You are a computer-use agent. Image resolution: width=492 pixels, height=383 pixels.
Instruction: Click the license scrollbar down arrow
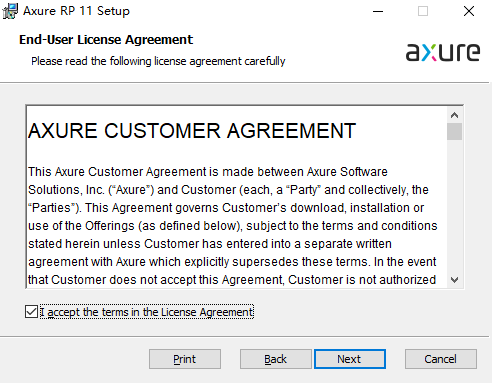[454, 280]
